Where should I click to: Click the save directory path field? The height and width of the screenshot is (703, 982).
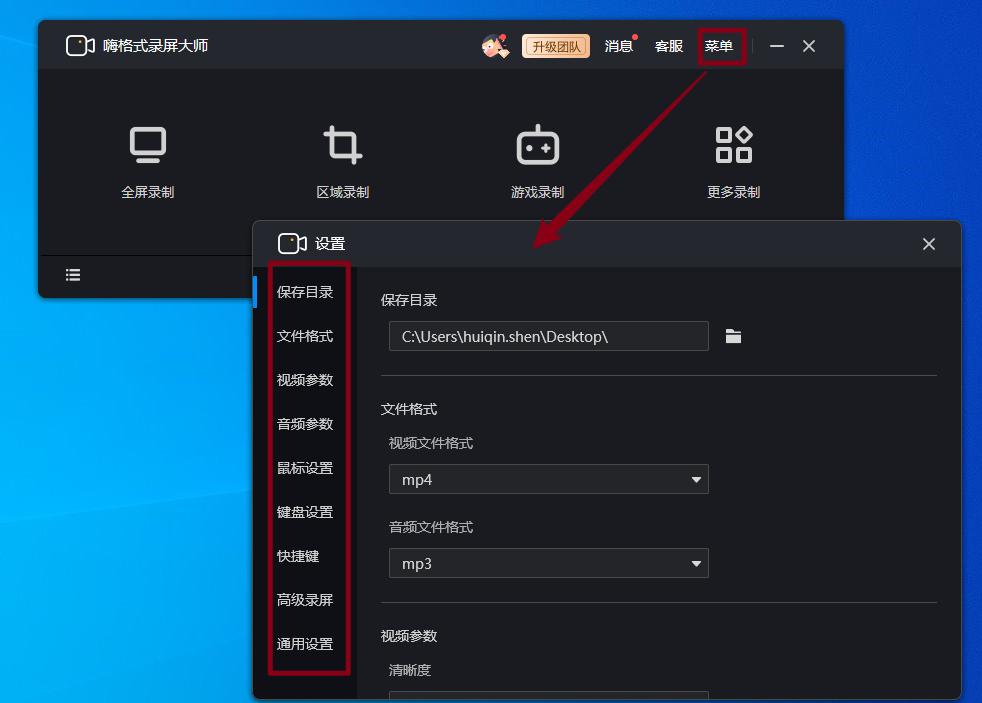[548, 336]
